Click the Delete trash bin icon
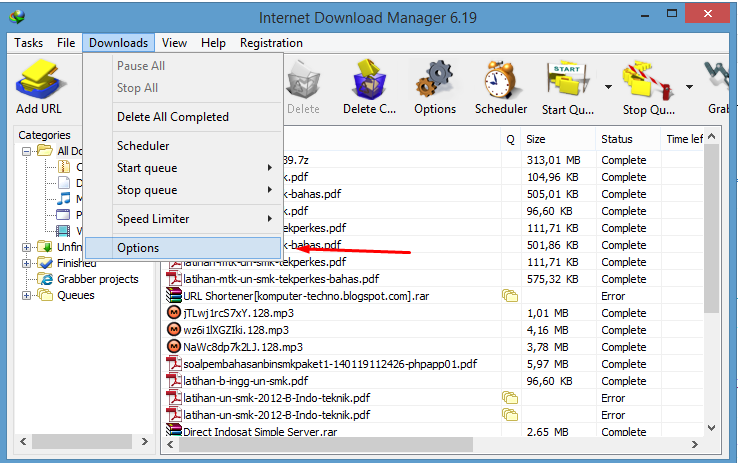Image resolution: width=738 pixels, height=463 pixels. coord(304,81)
